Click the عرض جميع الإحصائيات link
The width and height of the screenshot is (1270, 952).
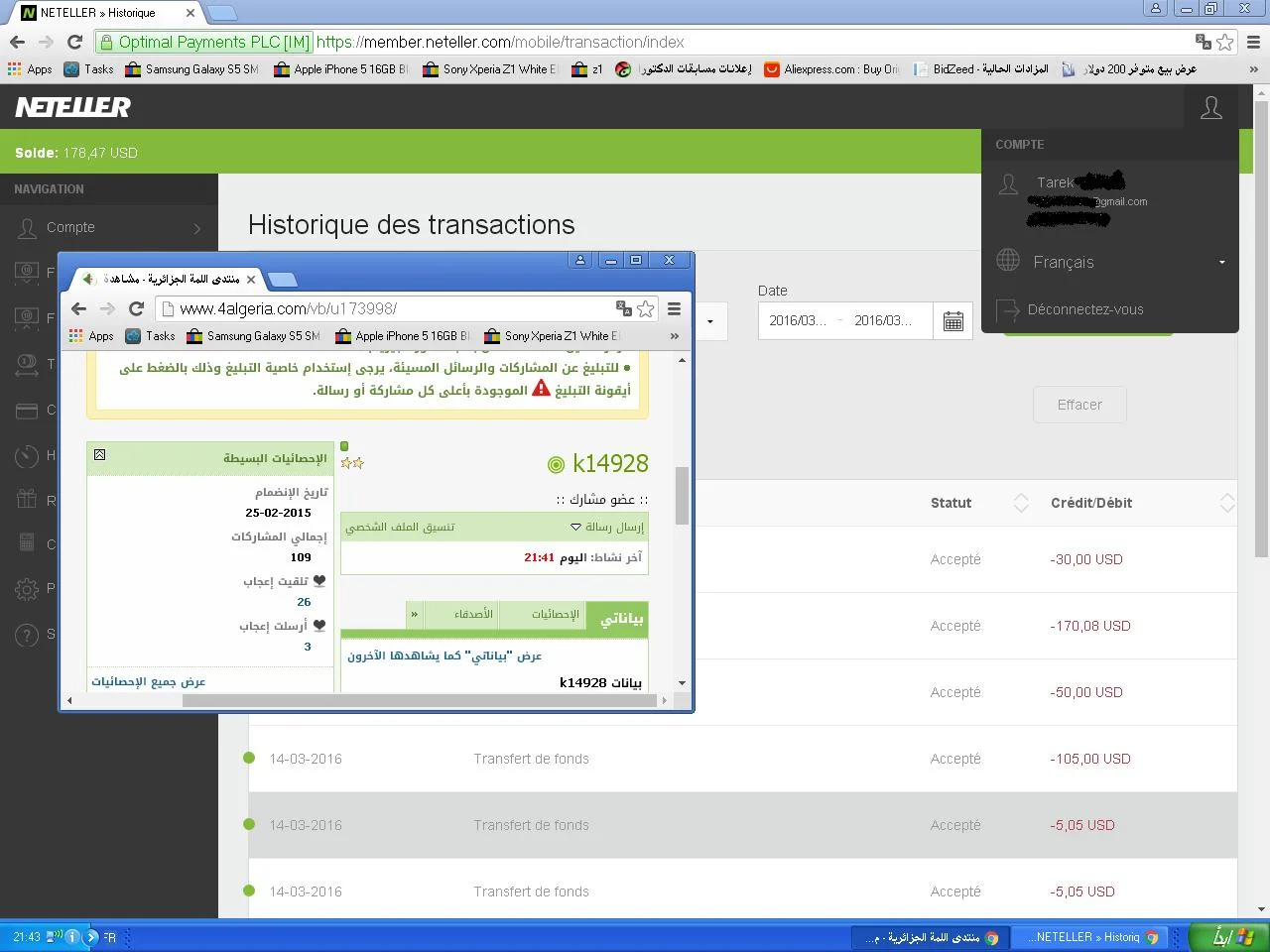click(149, 682)
